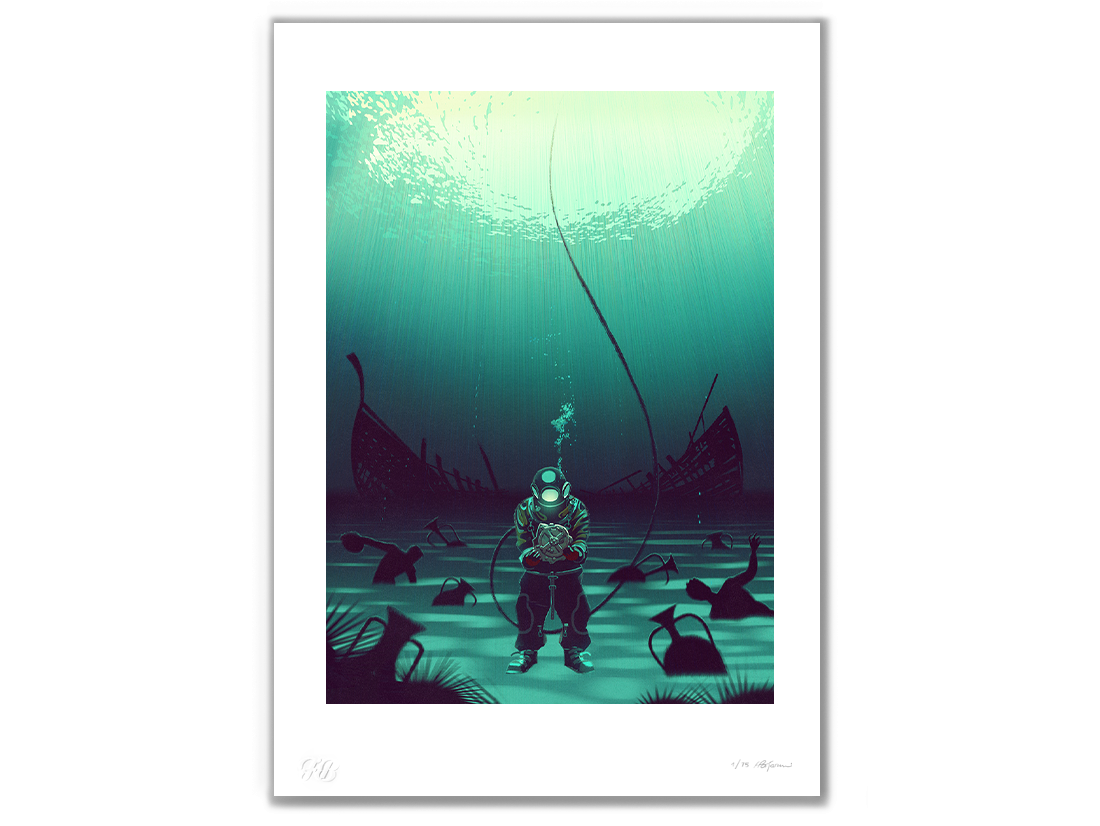Click the statue silhouette on the left
1100x826 pixels.
[385, 558]
